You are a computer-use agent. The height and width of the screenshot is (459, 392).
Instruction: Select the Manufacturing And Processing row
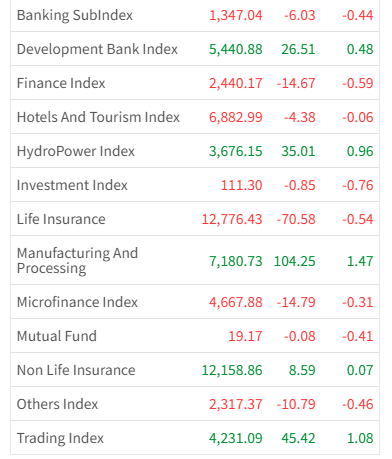click(195, 260)
